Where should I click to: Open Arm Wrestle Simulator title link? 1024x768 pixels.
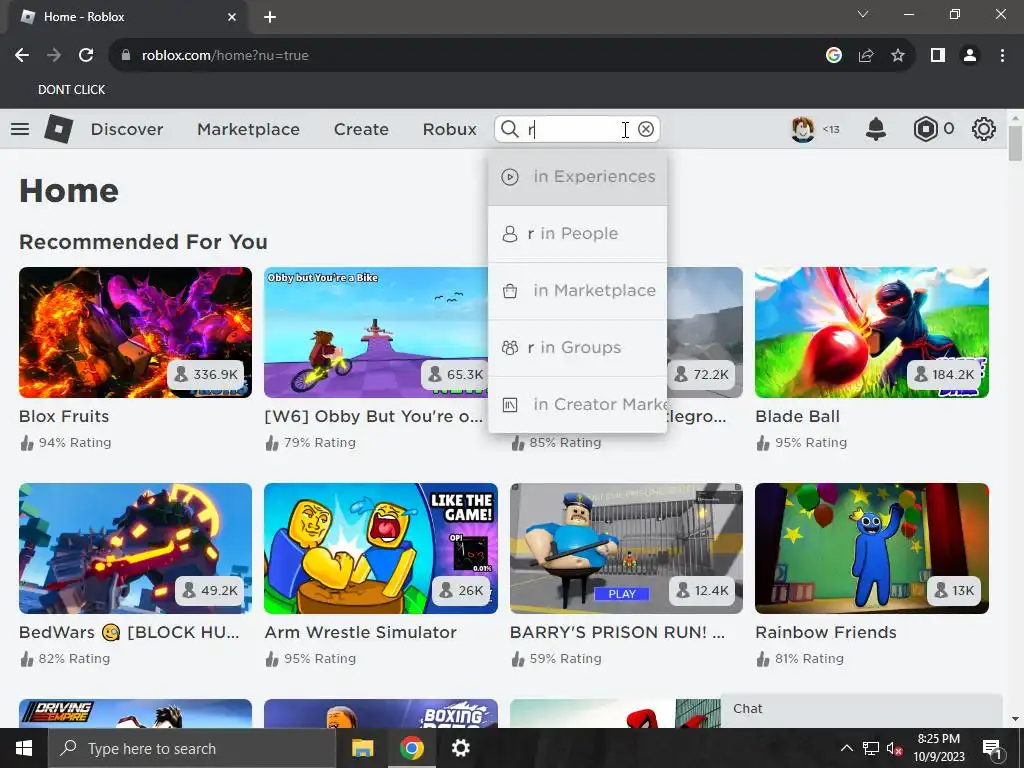(360, 632)
